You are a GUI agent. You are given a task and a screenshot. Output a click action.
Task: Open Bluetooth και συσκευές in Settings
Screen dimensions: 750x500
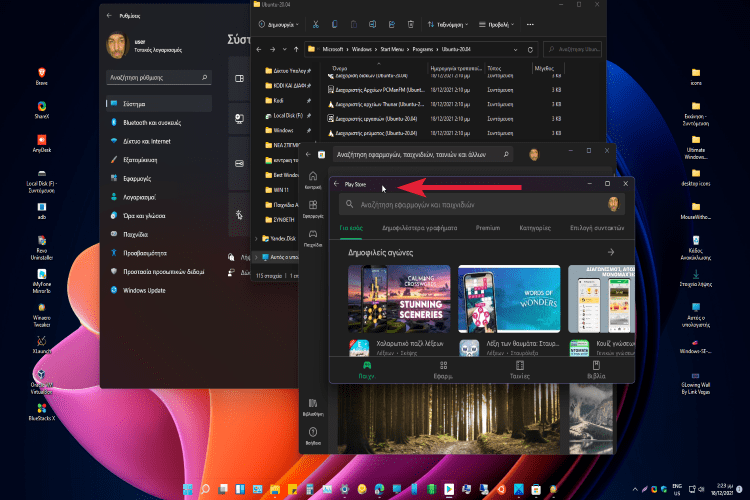coord(159,122)
